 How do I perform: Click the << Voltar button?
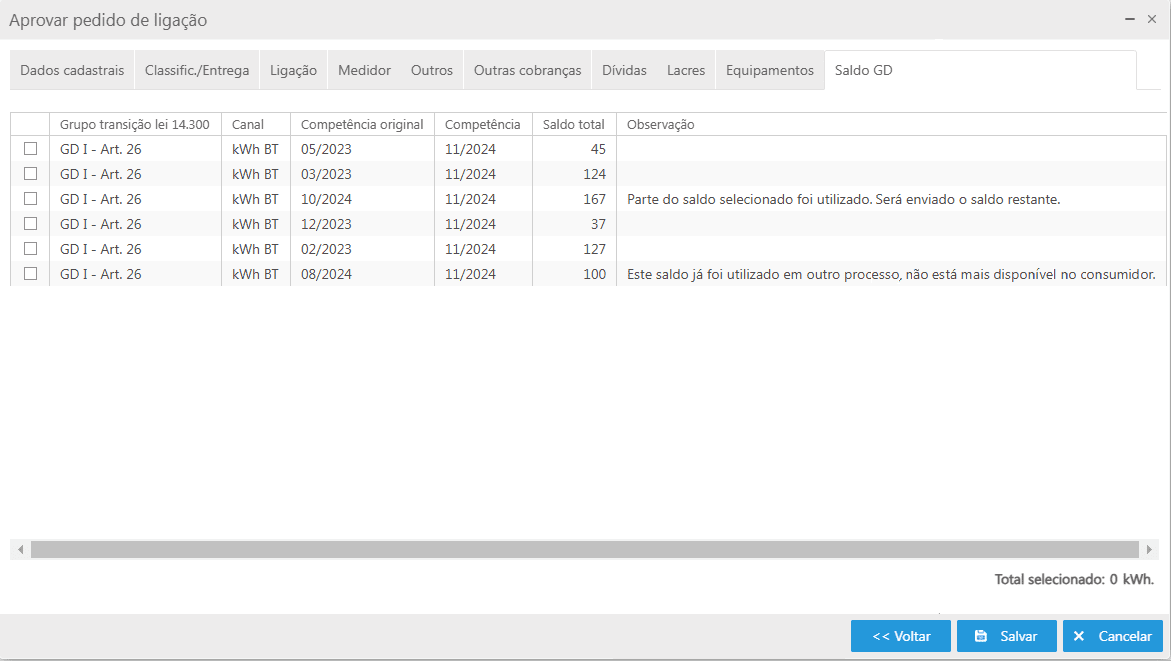(901, 636)
